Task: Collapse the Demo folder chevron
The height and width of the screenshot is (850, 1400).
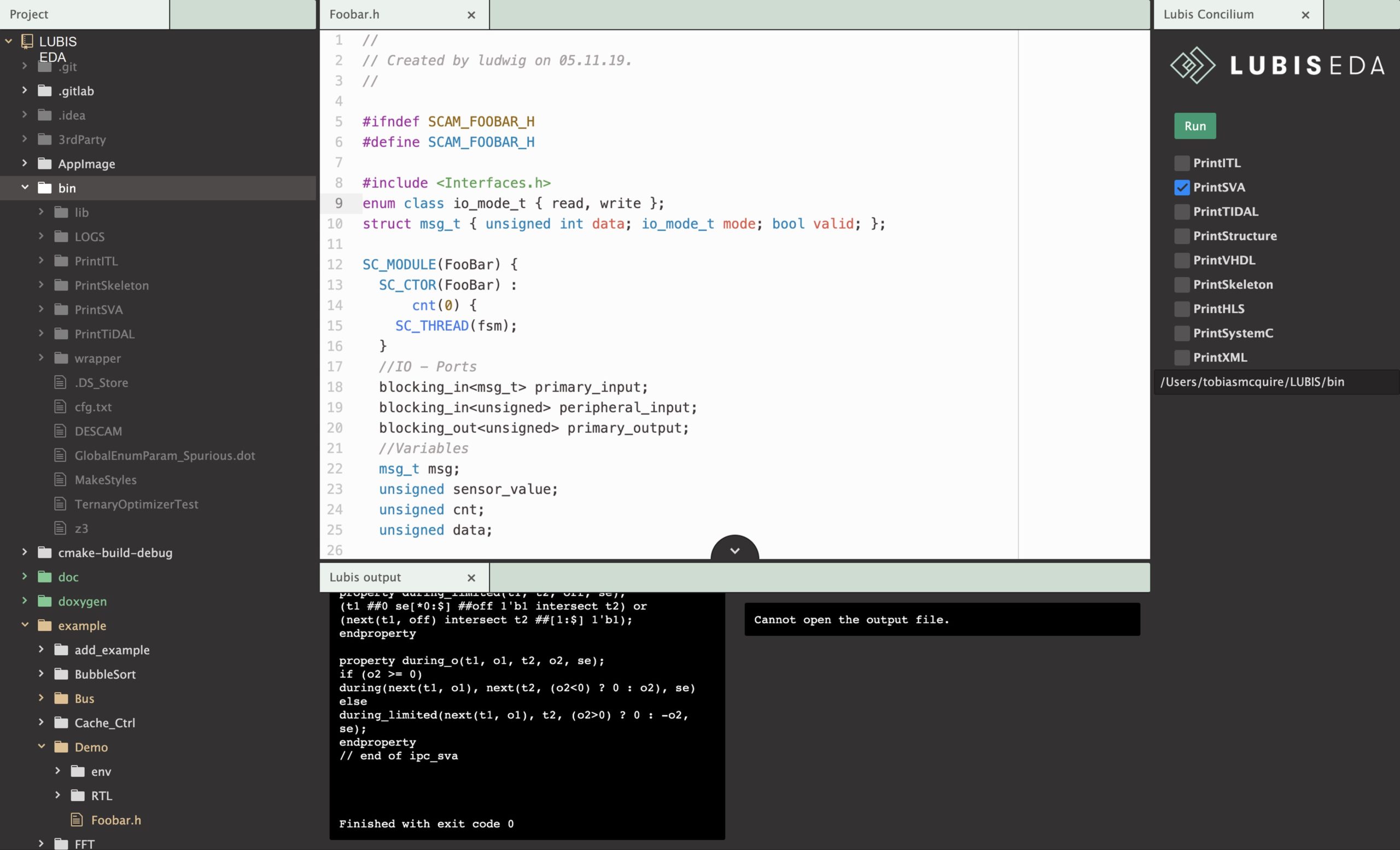Action: [42, 746]
